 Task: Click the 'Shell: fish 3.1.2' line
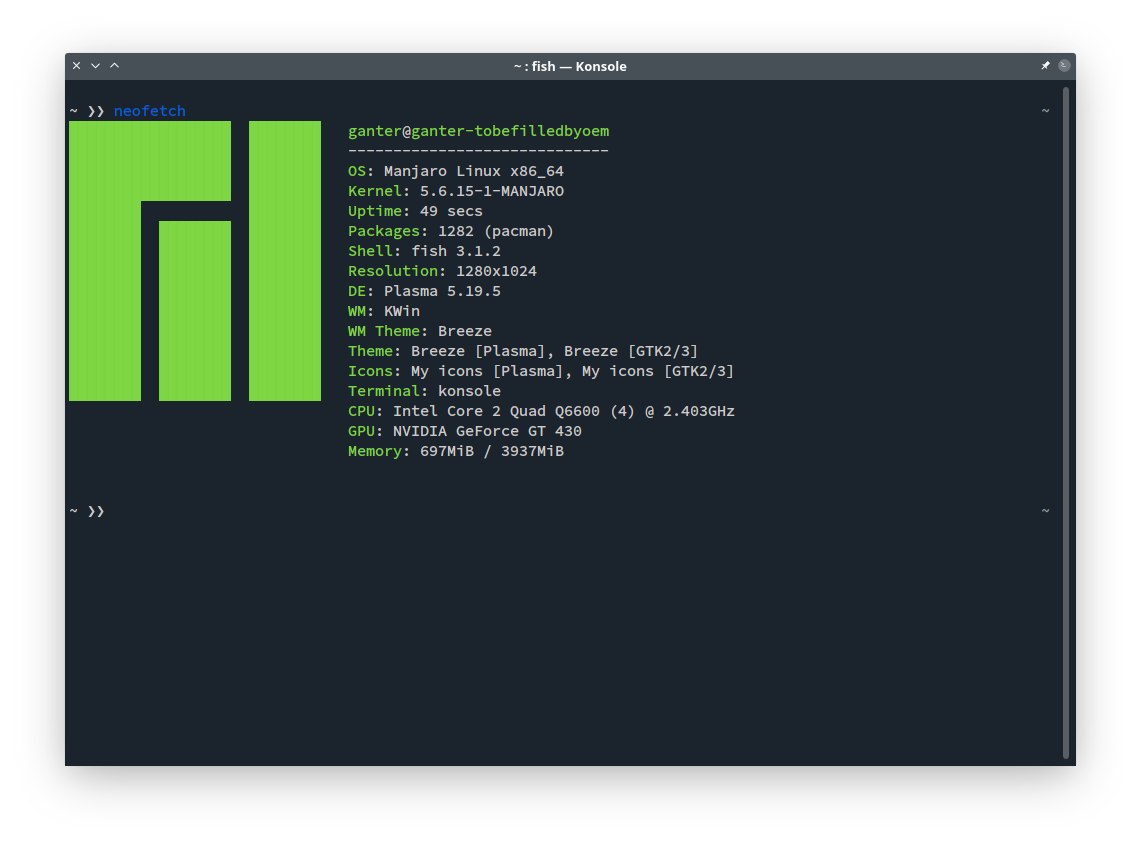coord(424,251)
